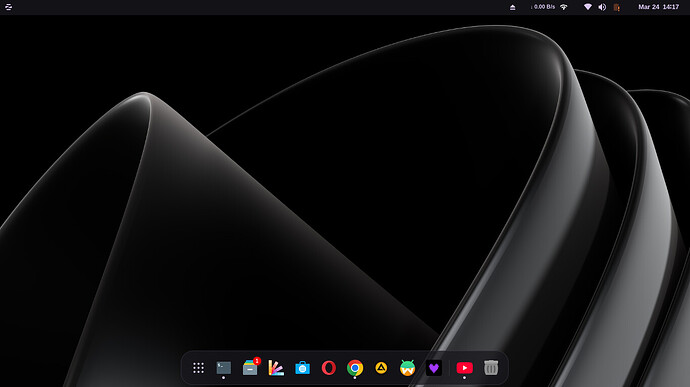Open the app grid launcher in the dock
The height and width of the screenshot is (387, 690).
[198, 368]
